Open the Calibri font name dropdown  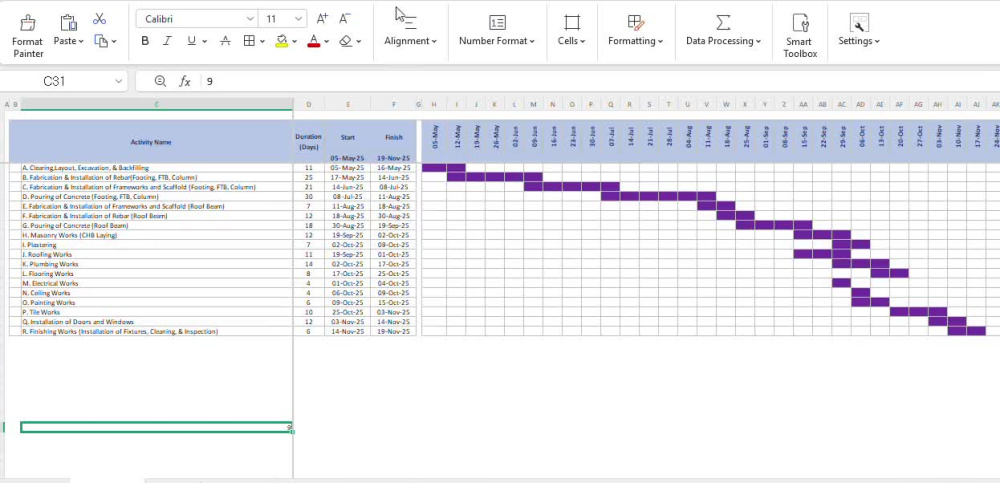(x=251, y=19)
